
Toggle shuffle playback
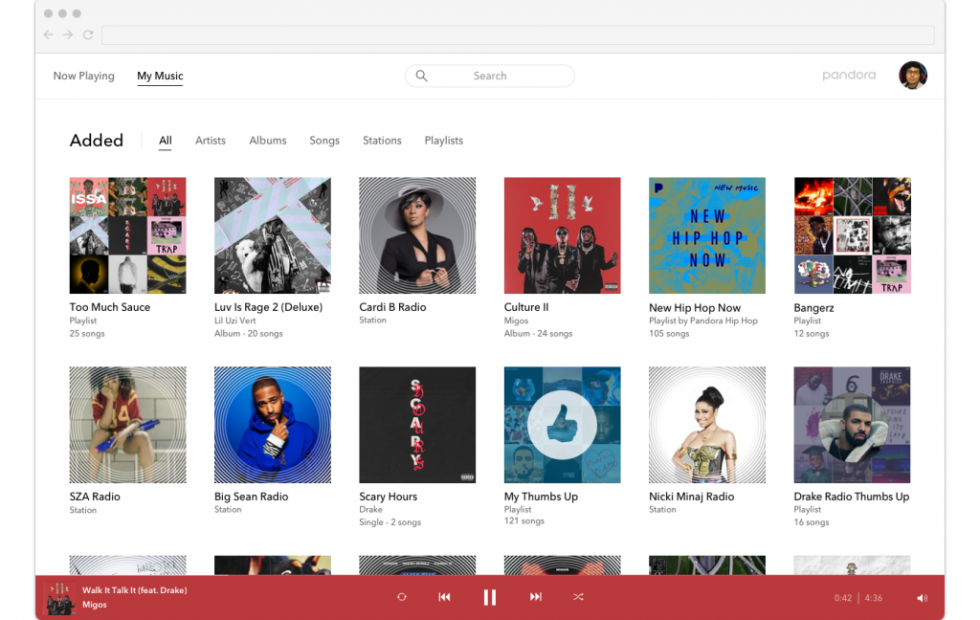[x=578, y=597]
